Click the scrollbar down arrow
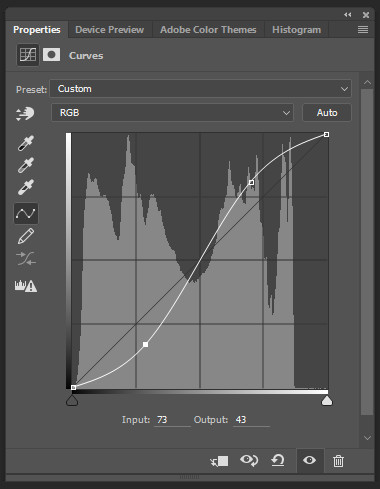 pyautogui.click(x=367, y=438)
